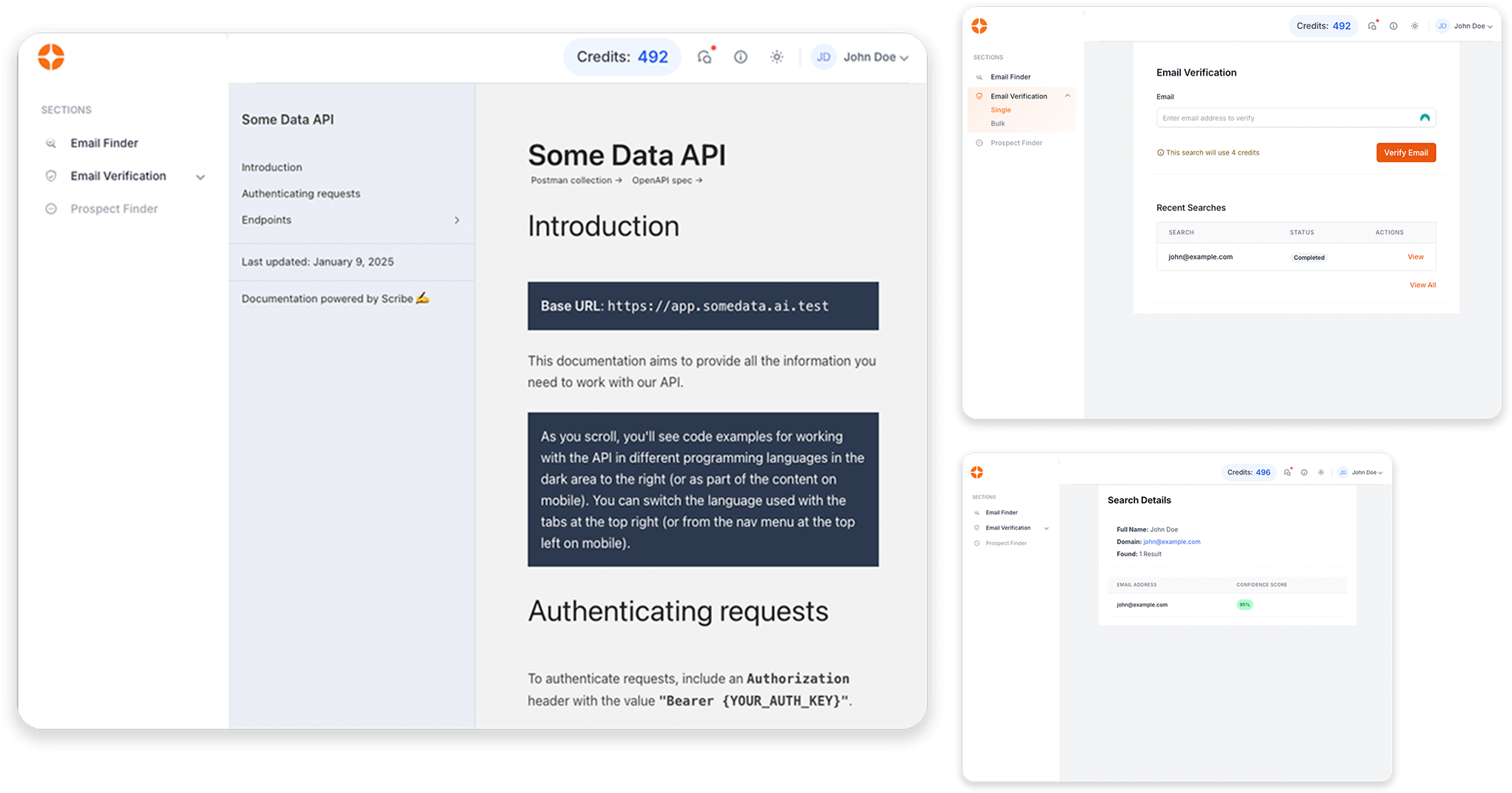The image size is (1512, 793).
Task: Go to Authenticating requests in docs navigation
Action: [x=301, y=193]
